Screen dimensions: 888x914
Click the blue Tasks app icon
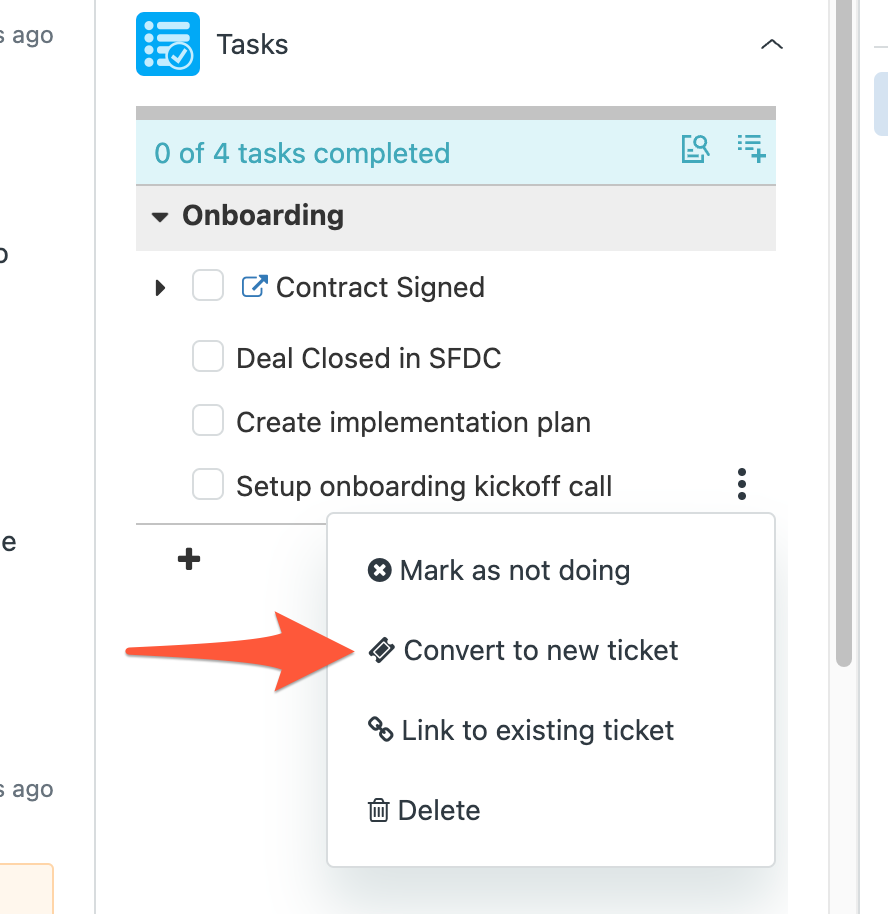tap(168, 44)
